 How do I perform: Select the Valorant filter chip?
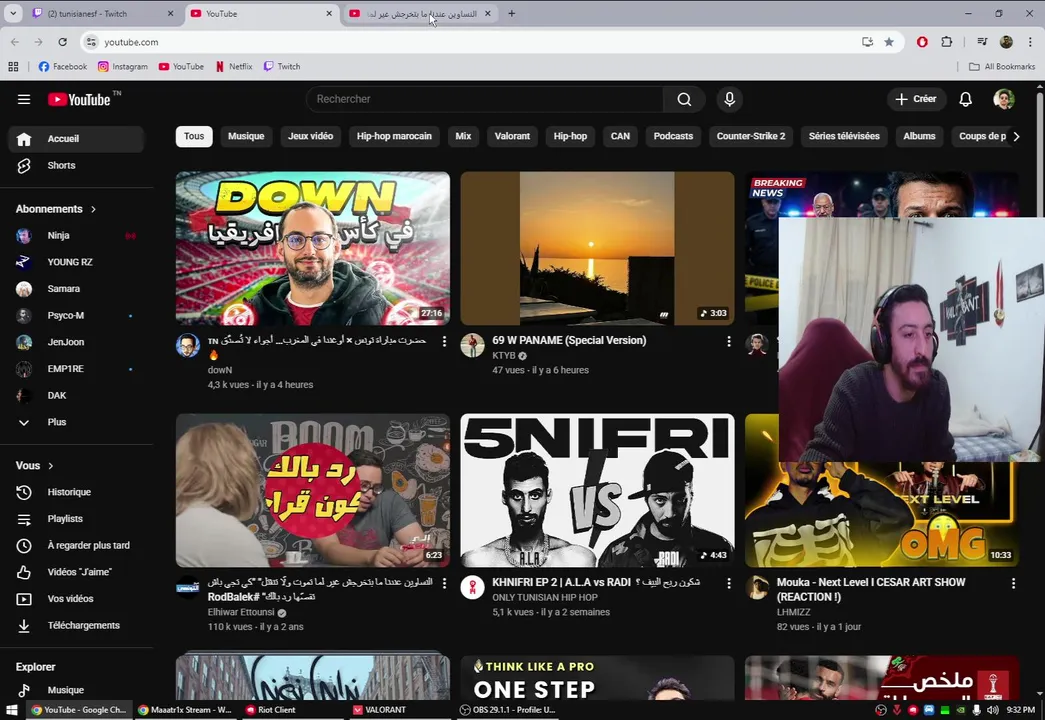tap(512, 136)
